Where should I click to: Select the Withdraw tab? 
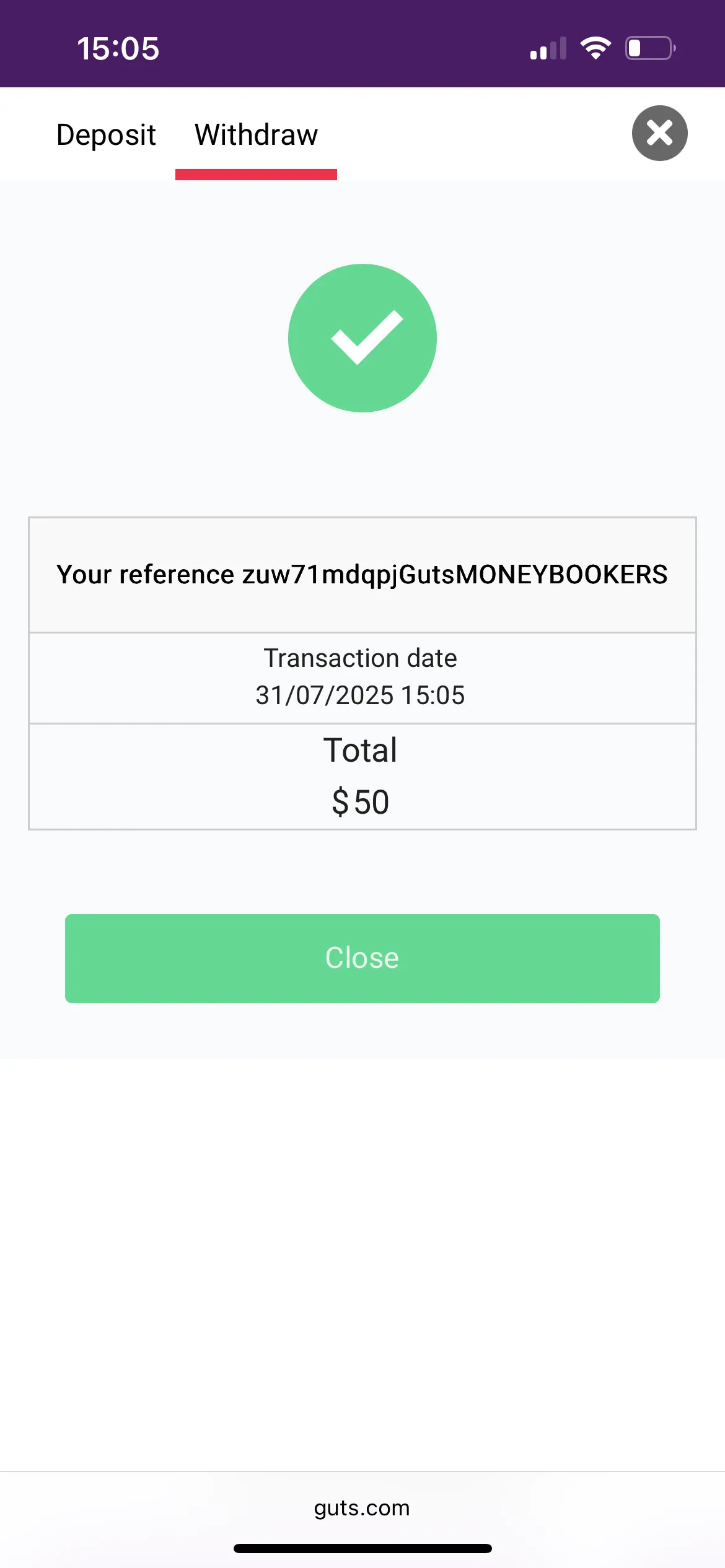pos(256,135)
